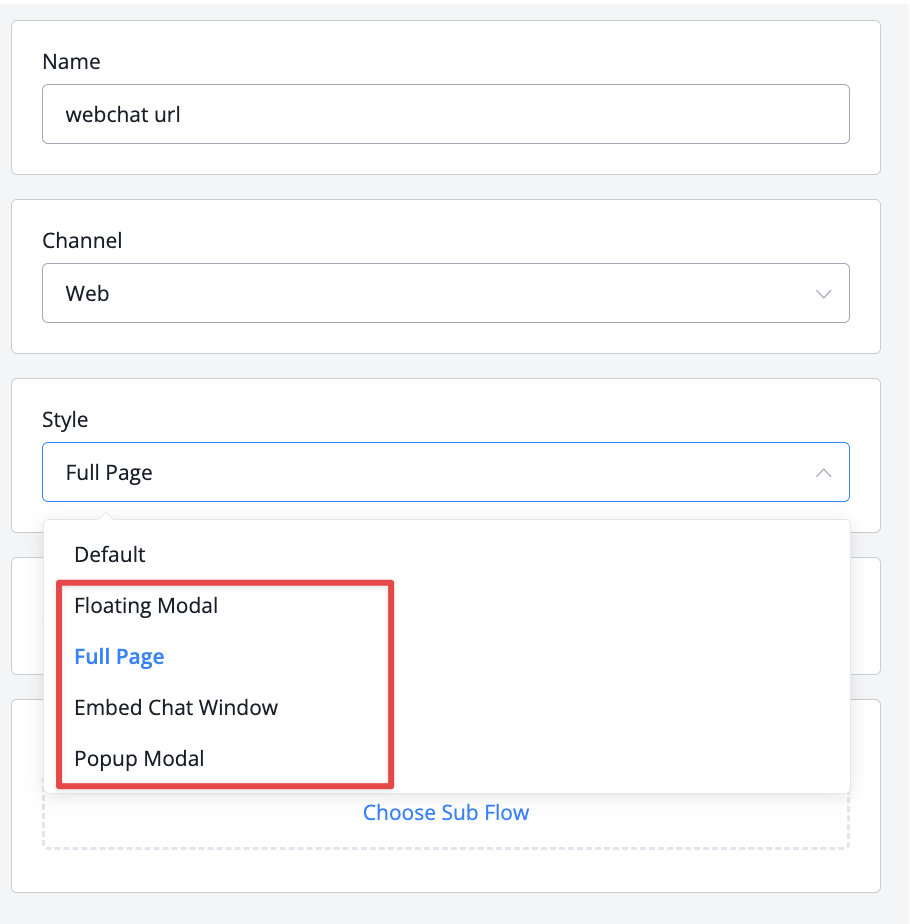The image size is (910, 924).
Task: Collapse Style dropdown via chevron-up arrow
Action: [x=823, y=473]
